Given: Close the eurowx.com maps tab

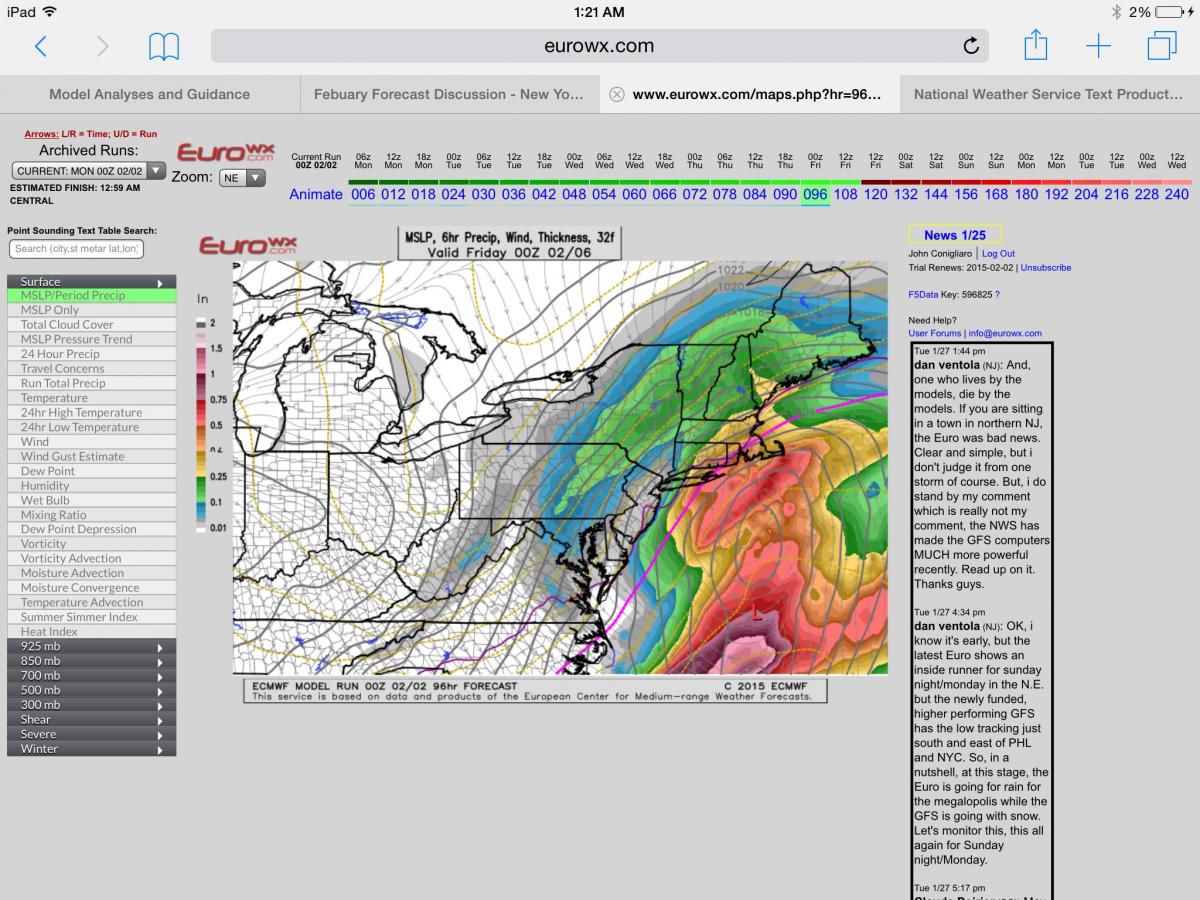Looking at the screenshot, I should [x=617, y=94].
